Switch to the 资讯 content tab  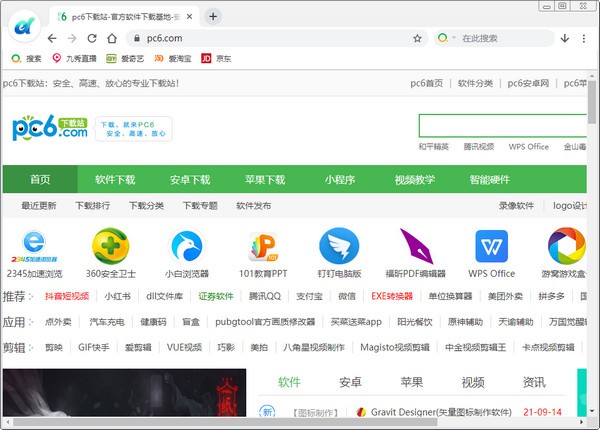(534, 382)
